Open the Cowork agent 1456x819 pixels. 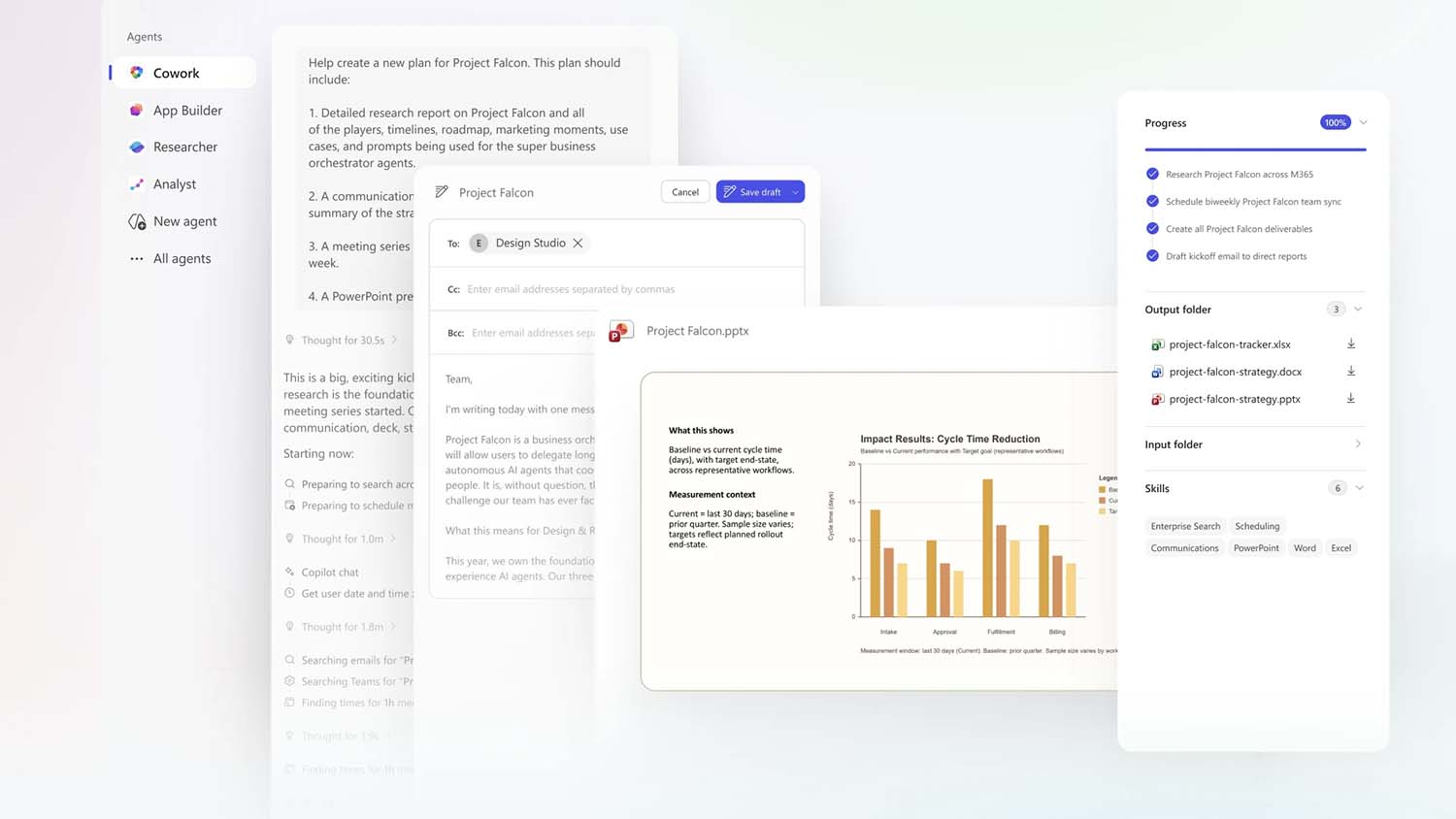pyautogui.click(x=176, y=73)
